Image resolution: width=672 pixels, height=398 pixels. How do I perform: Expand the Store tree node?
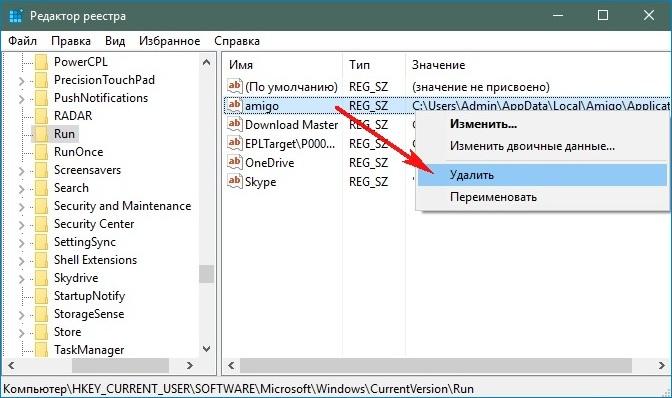point(21,333)
